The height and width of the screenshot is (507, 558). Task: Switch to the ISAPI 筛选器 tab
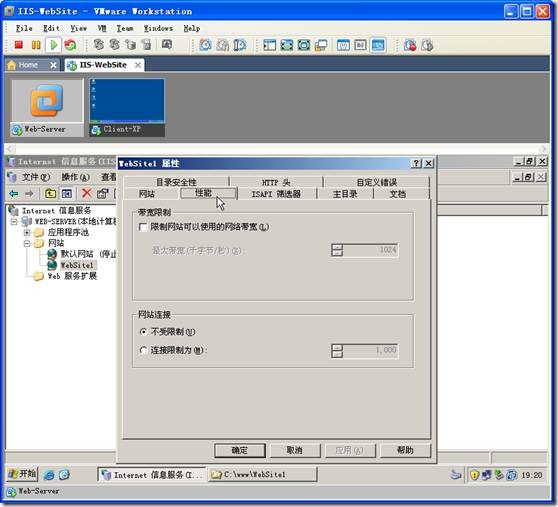pyautogui.click(x=276, y=194)
